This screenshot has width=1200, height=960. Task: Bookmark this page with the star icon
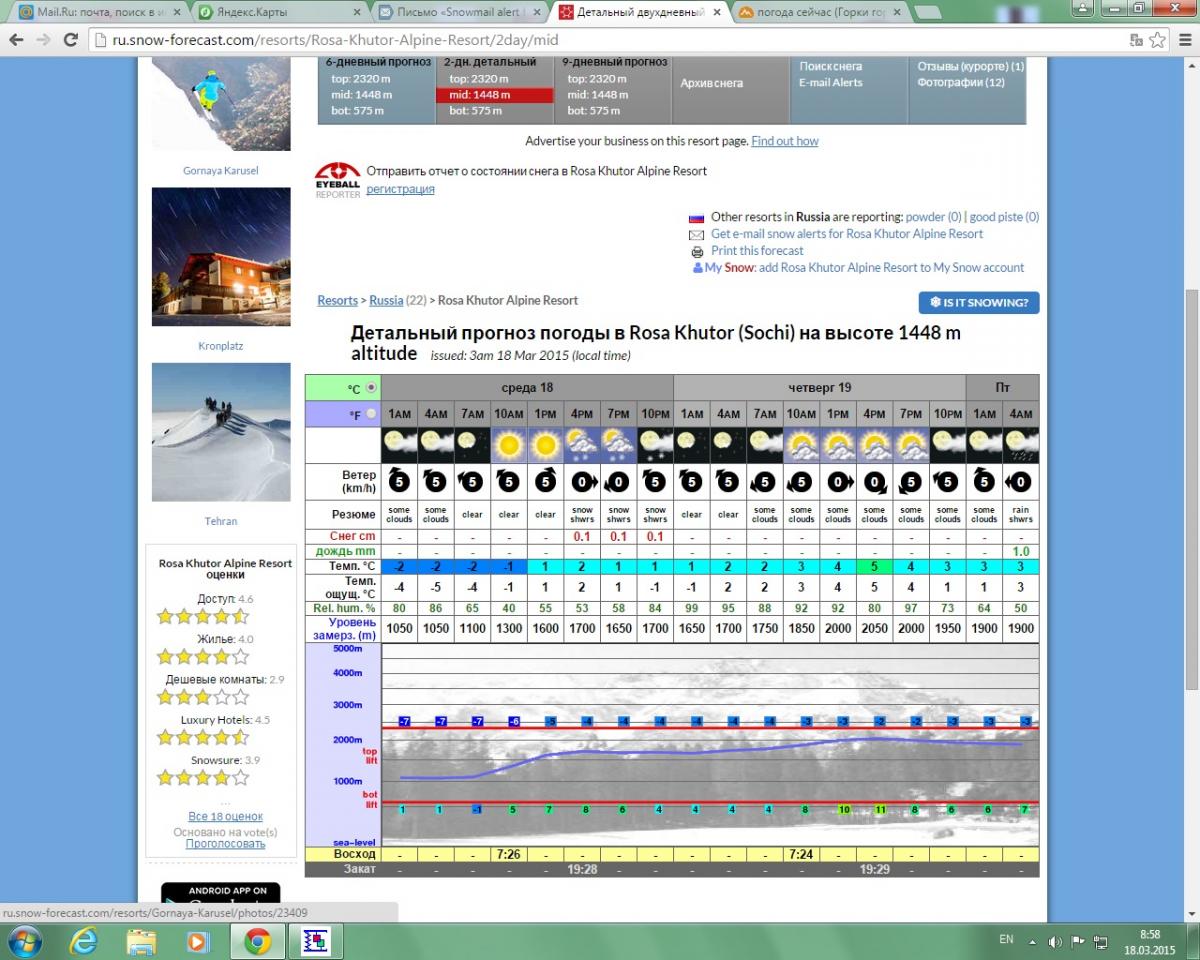click(x=1157, y=40)
